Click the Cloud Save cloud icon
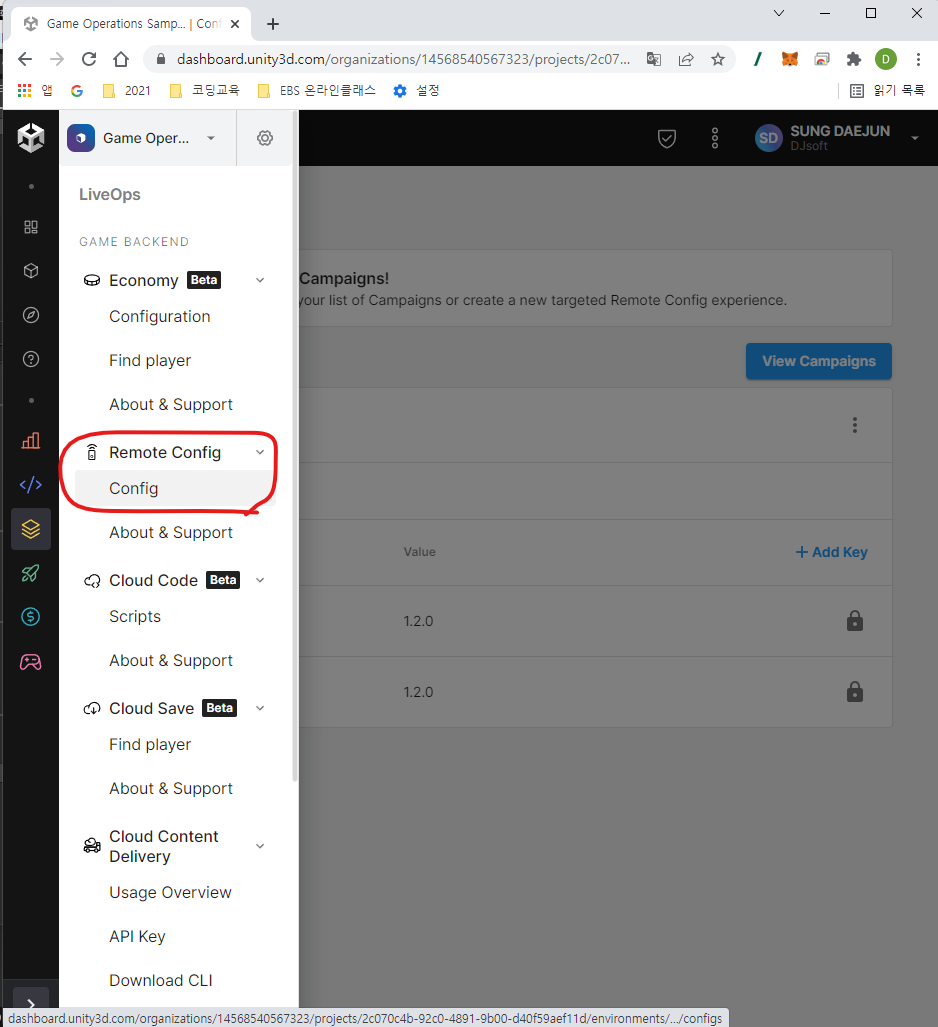The height and width of the screenshot is (1027, 938). pos(92,708)
